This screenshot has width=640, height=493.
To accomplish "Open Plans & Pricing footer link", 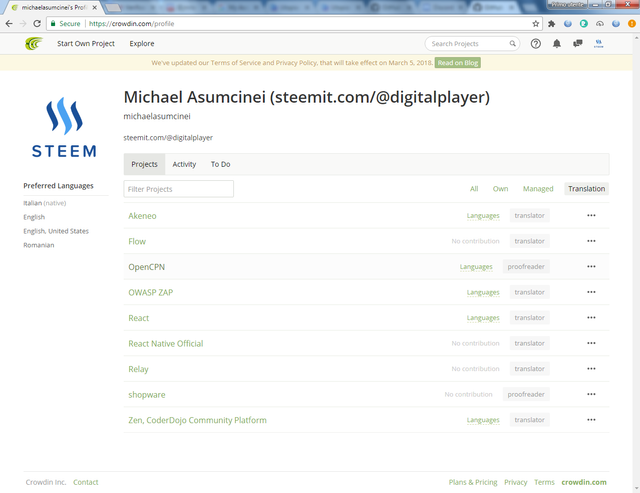I will tap(473, 482).
